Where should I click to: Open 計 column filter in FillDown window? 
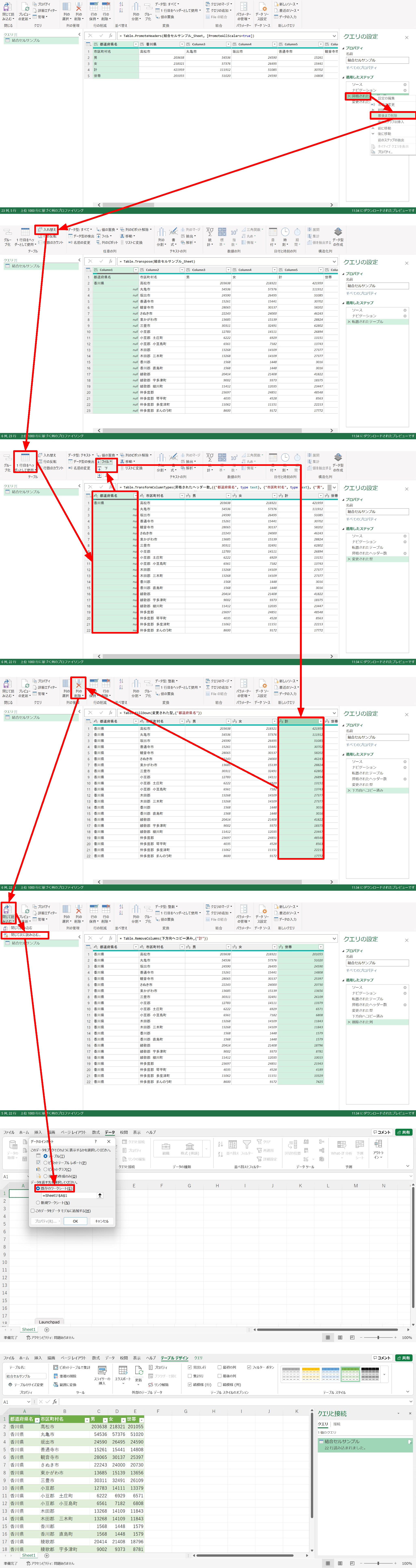(320, 721)
